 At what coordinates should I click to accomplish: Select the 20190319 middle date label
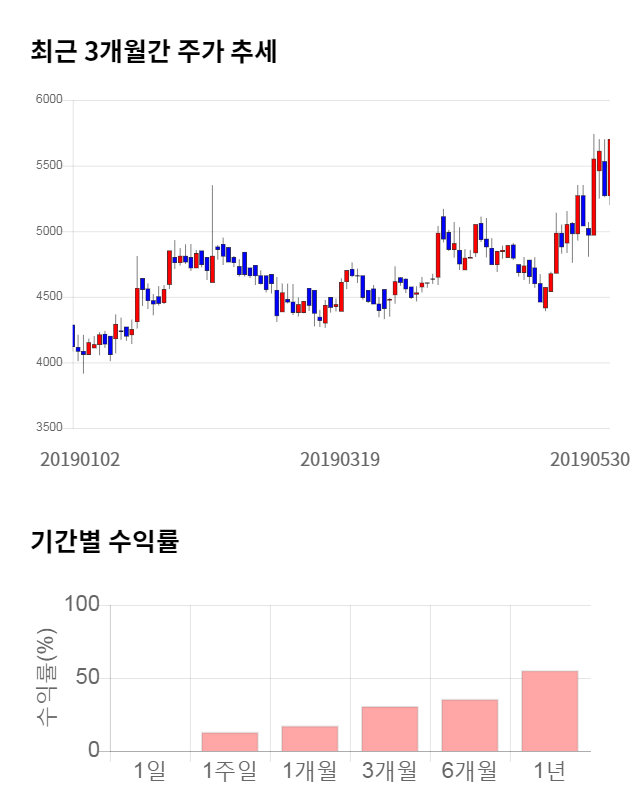340,459
